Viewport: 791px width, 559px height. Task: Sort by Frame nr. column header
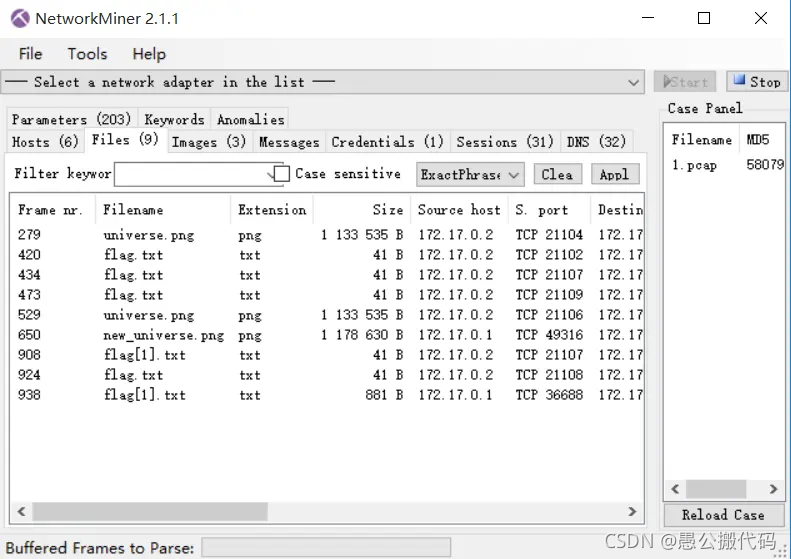point(52,210)
